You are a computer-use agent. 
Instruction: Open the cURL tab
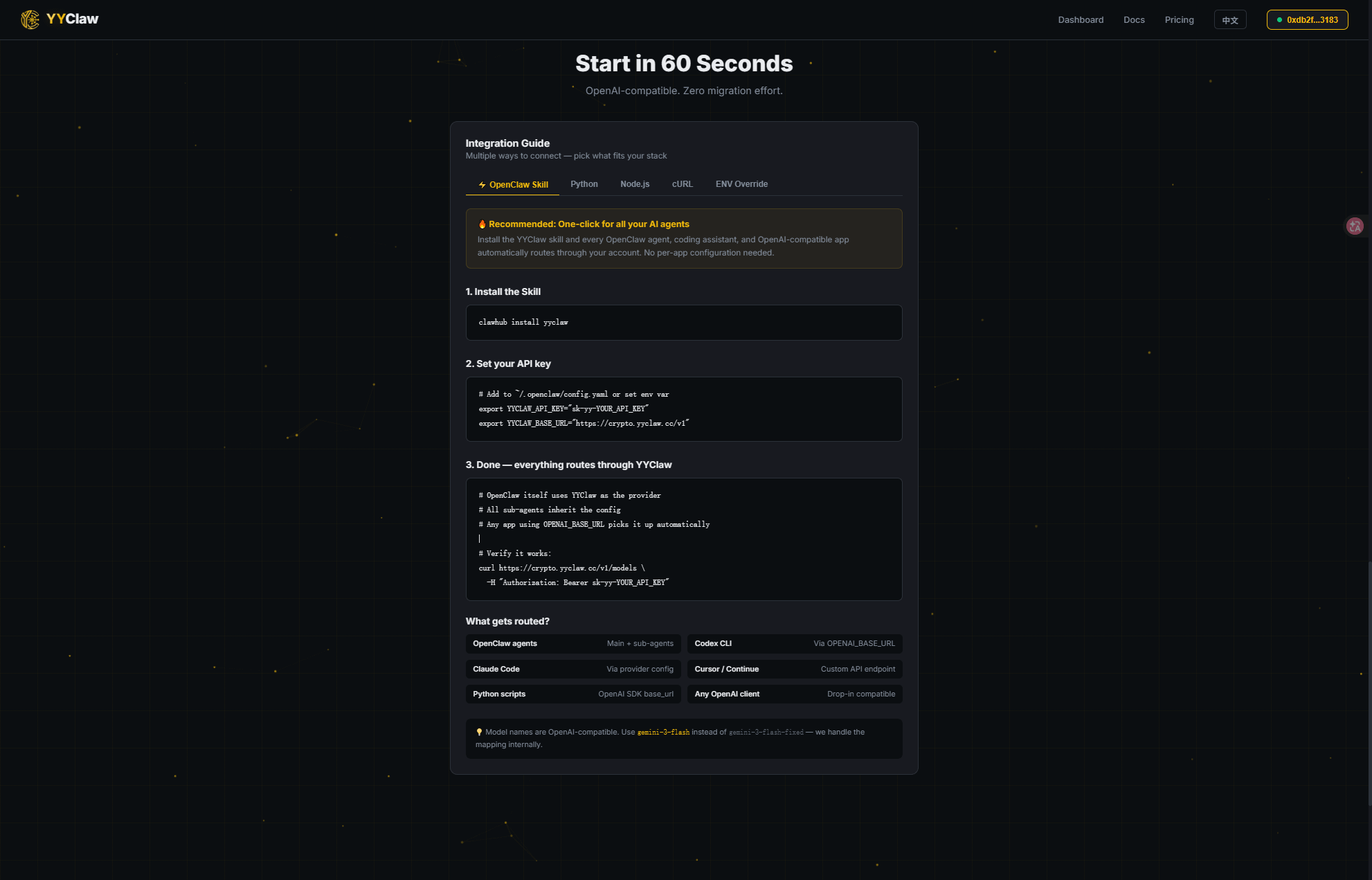(x=682, y=184)
